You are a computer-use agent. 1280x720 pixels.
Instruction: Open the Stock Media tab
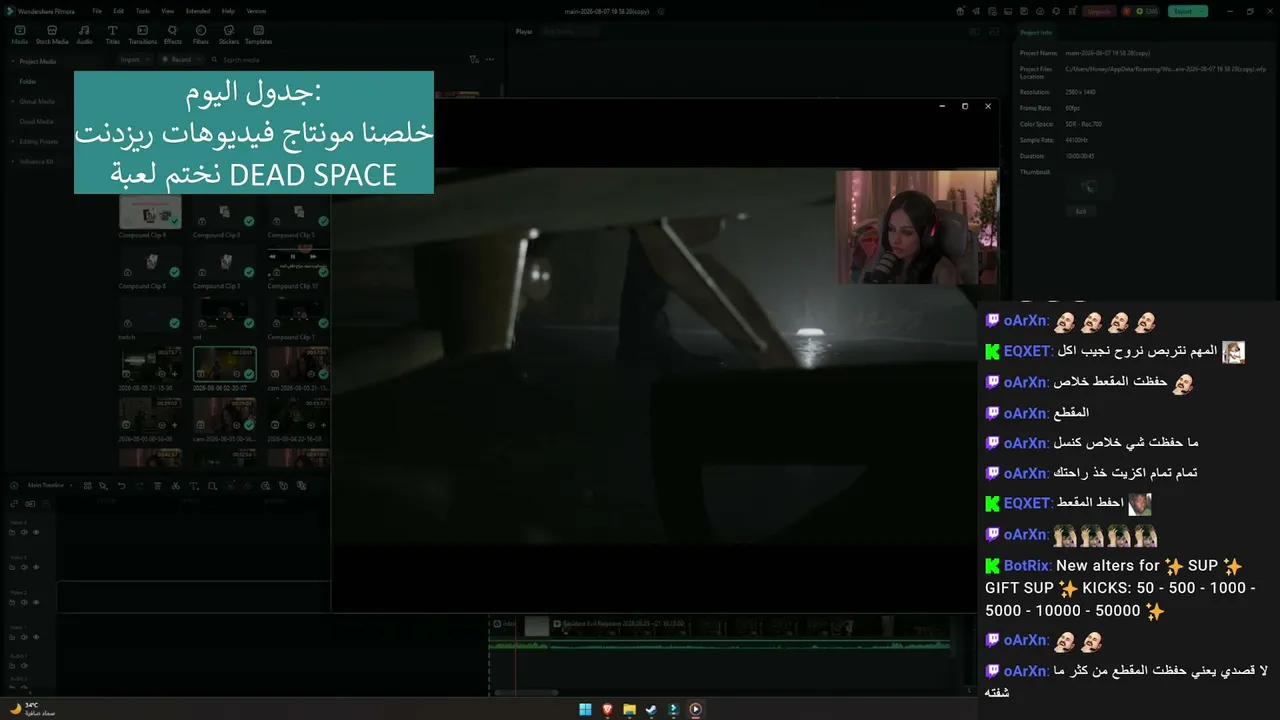coord(52,35)
